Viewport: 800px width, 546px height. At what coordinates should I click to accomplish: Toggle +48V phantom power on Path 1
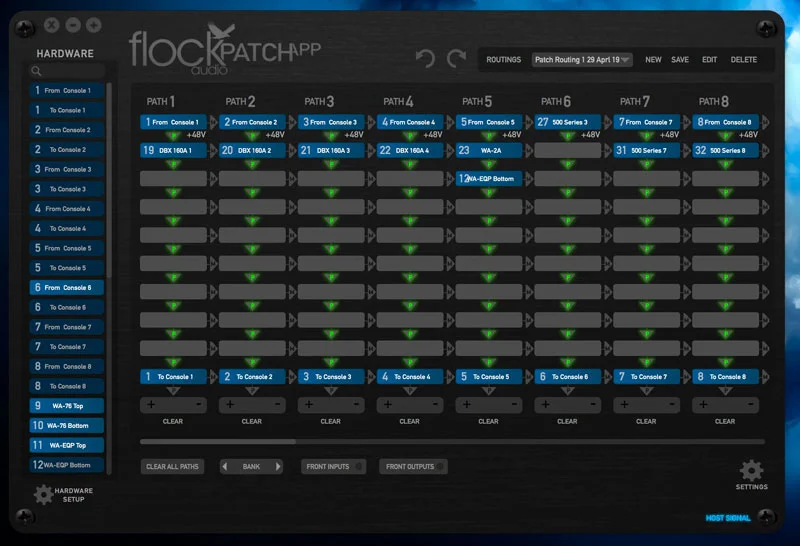[x=196, y=135]
